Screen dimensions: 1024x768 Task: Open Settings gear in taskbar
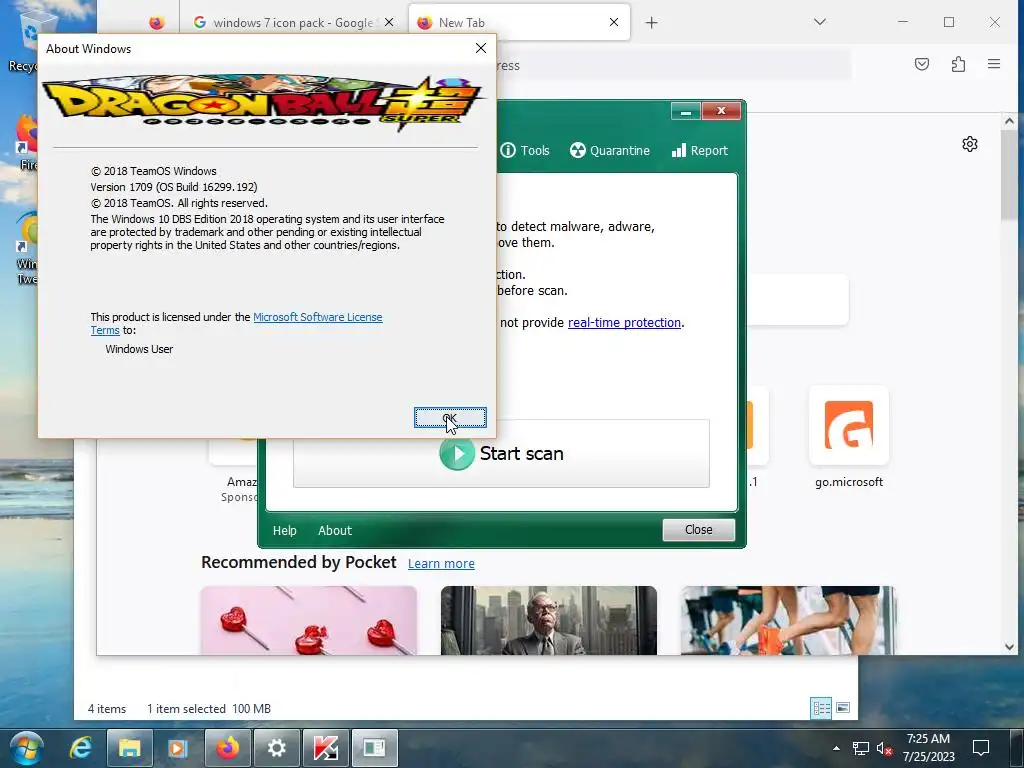pyautogui.click(x=276, y=748)
